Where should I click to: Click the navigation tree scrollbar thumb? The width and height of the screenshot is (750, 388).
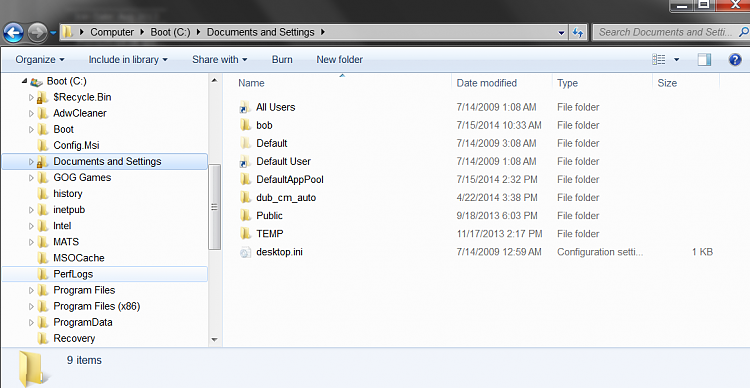[215, 207]
